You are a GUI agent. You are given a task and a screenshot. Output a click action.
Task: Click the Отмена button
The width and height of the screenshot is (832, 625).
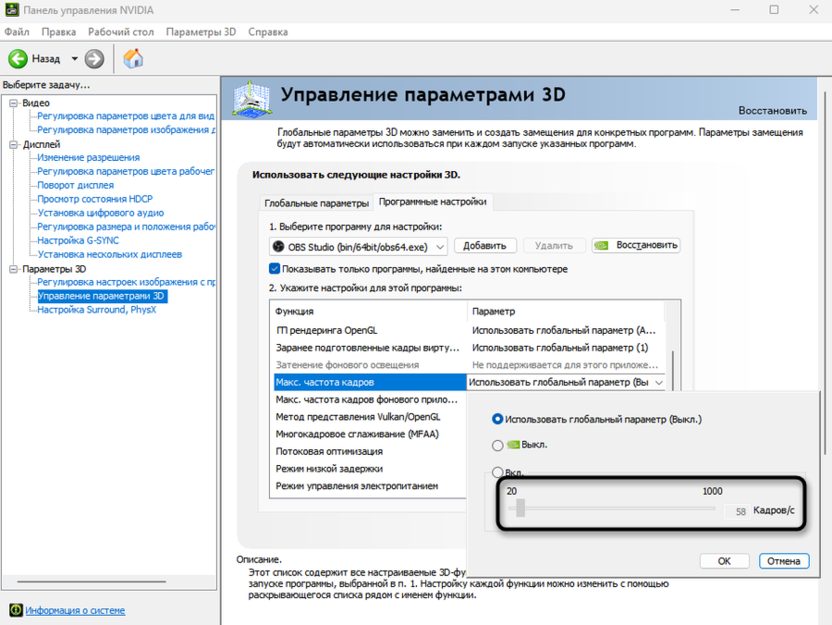pyautogui.click(x=784, y=561)
